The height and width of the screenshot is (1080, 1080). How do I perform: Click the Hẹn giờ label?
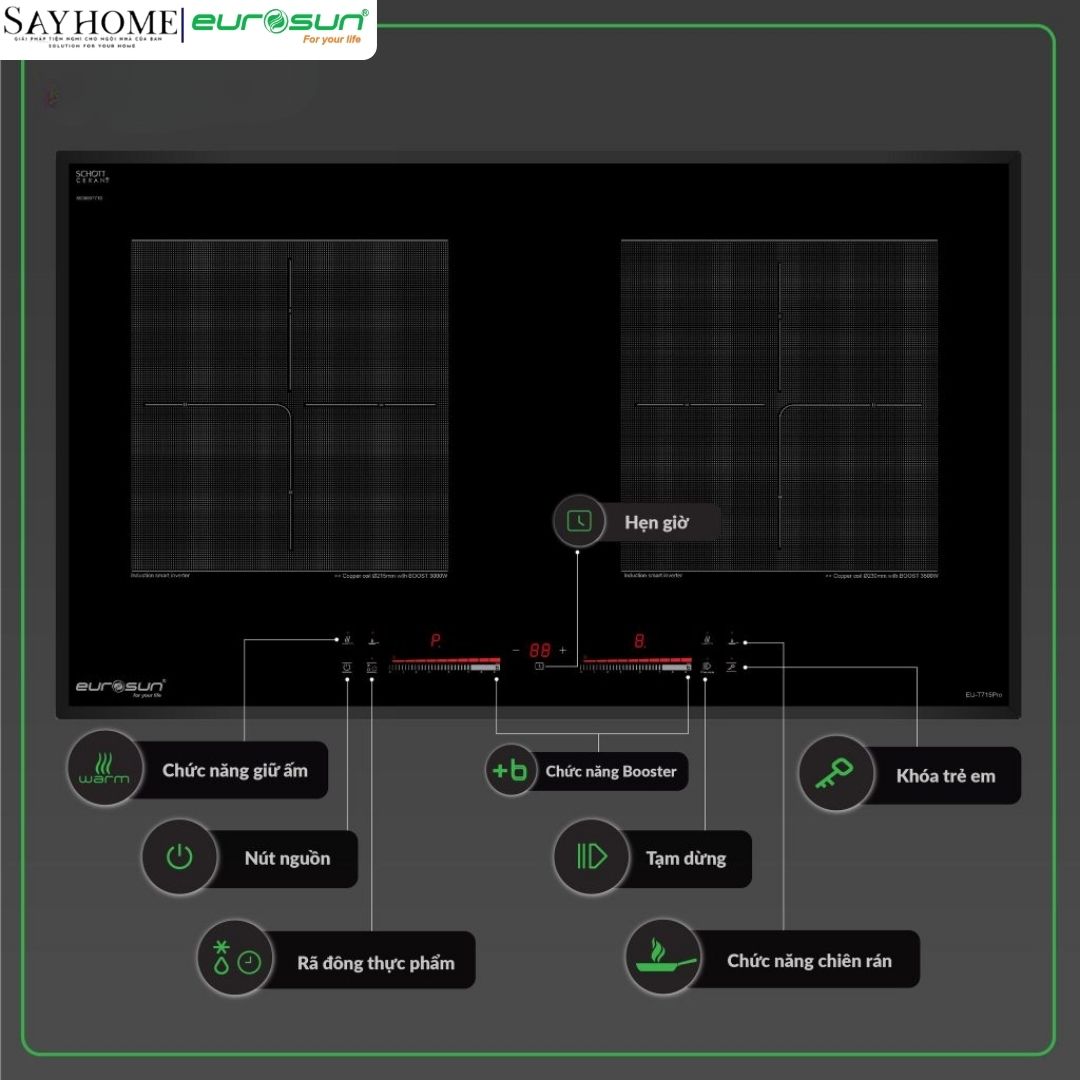point(656,523)
